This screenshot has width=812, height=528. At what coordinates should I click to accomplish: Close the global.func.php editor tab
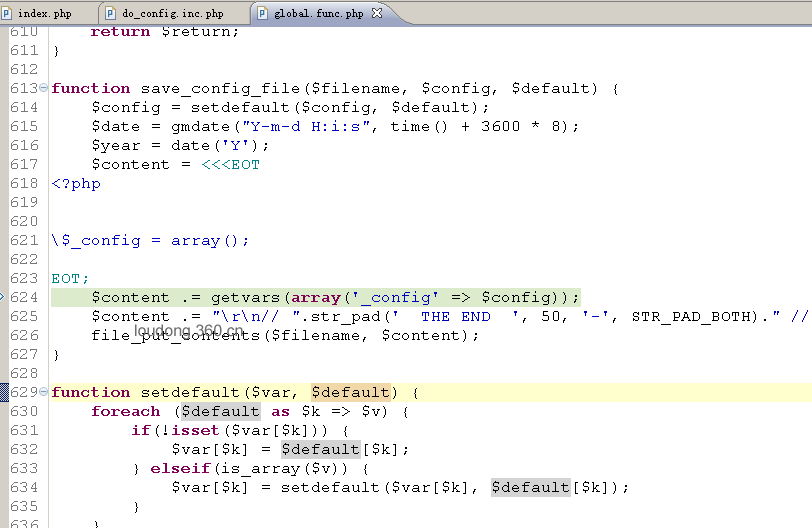coord(377,14)
